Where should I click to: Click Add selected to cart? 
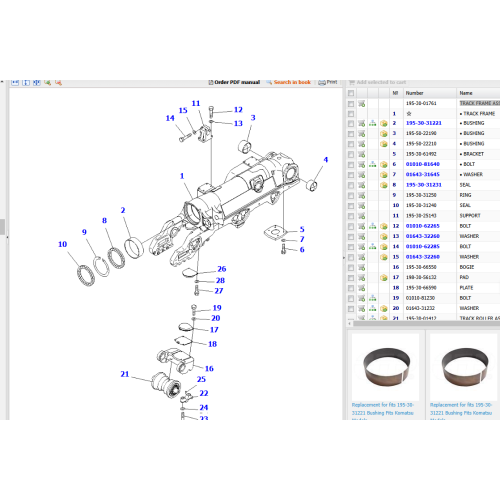377,82
